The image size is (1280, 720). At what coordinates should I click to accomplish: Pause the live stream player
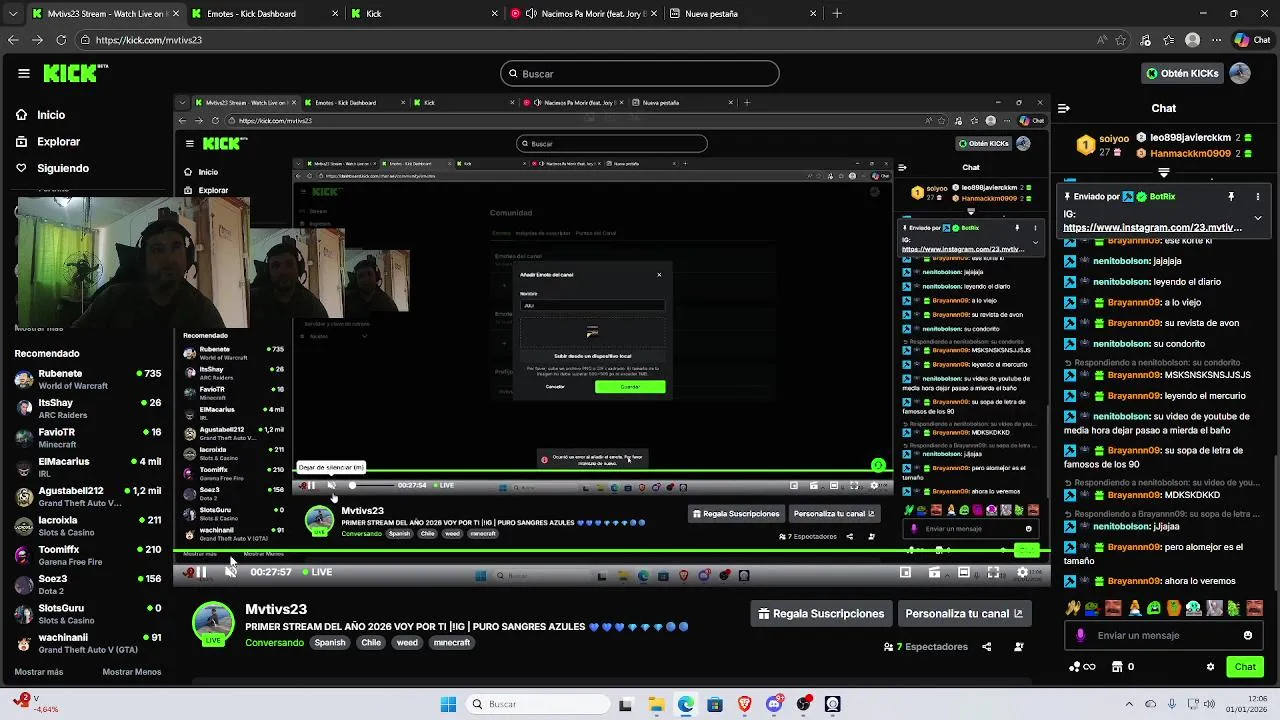200,572
